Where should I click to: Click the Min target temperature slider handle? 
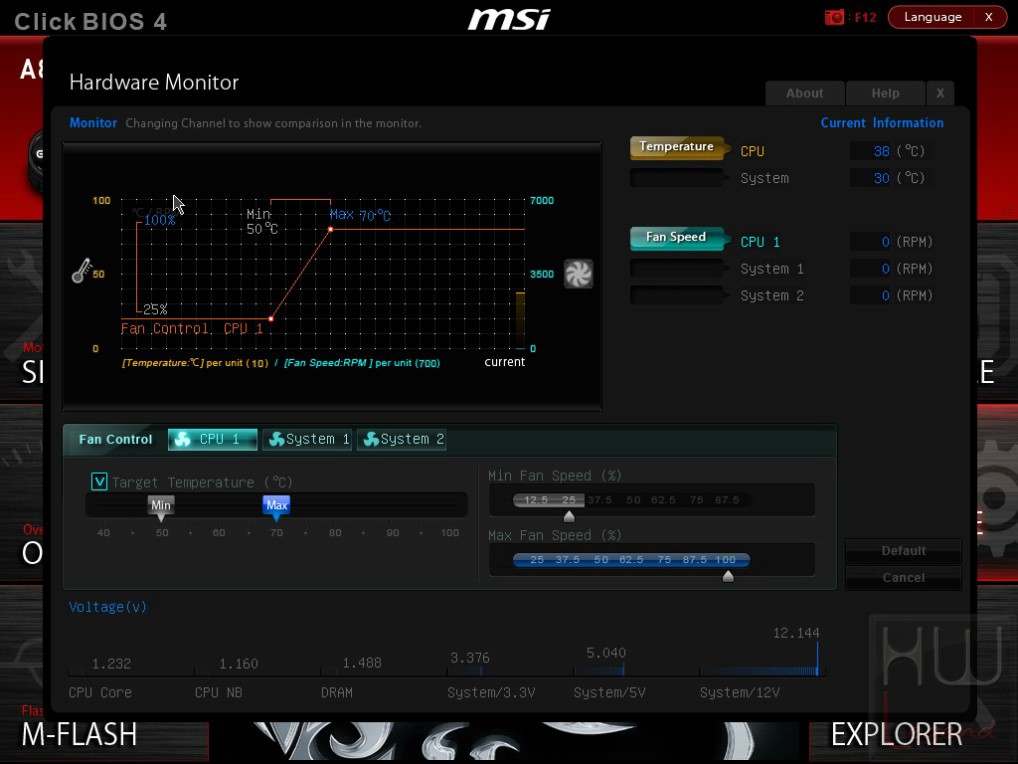[x=161, y=508]
